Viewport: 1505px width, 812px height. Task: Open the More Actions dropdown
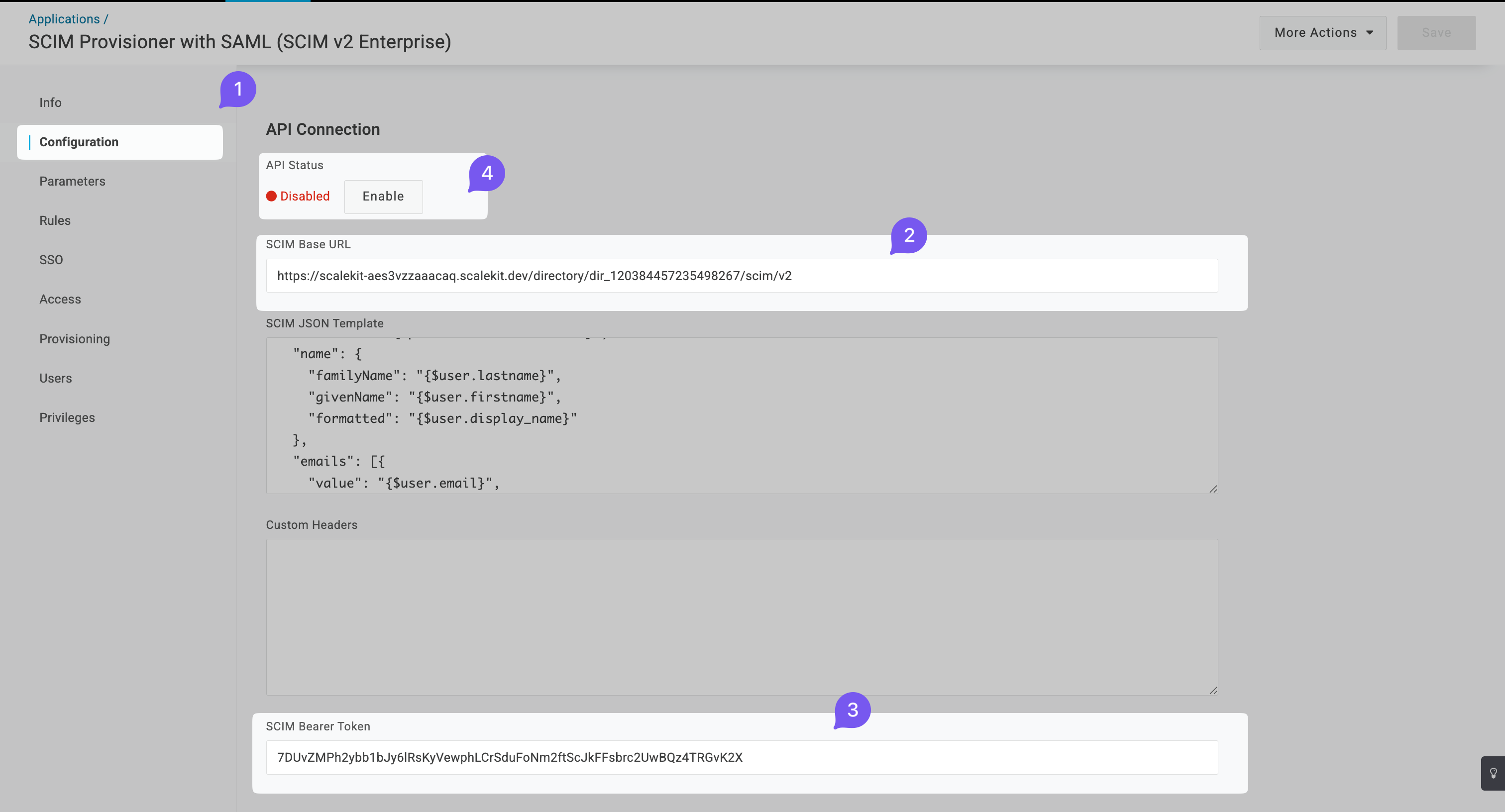pos(1322,32)
